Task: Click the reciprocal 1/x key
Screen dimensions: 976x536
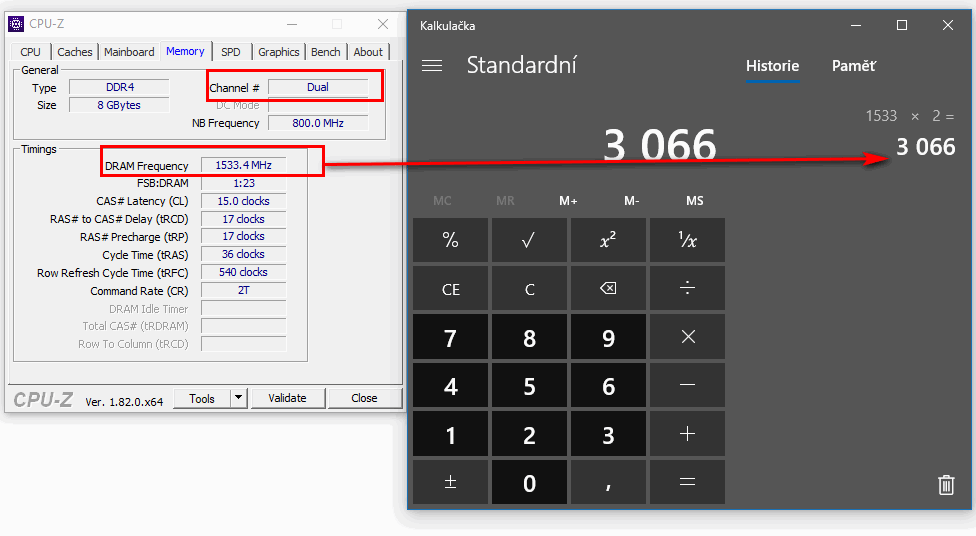Action: [687, 240]
